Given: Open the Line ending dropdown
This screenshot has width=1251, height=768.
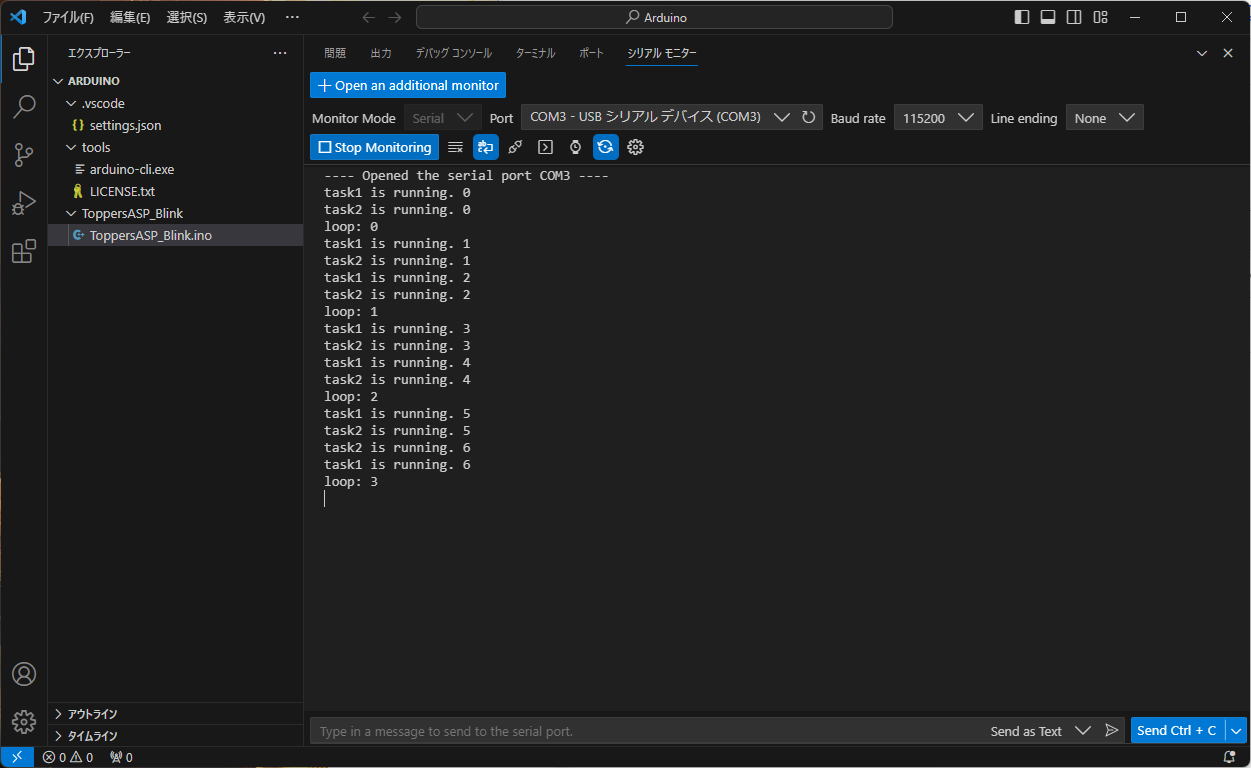Looking at the screenshot, I should [x=1104, y=117].
